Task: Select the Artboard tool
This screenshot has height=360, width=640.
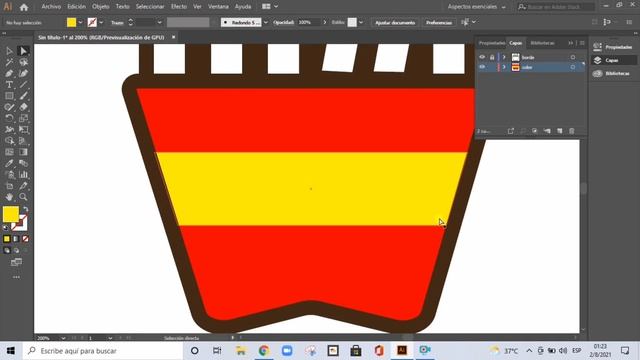Action: pos(9,186)
